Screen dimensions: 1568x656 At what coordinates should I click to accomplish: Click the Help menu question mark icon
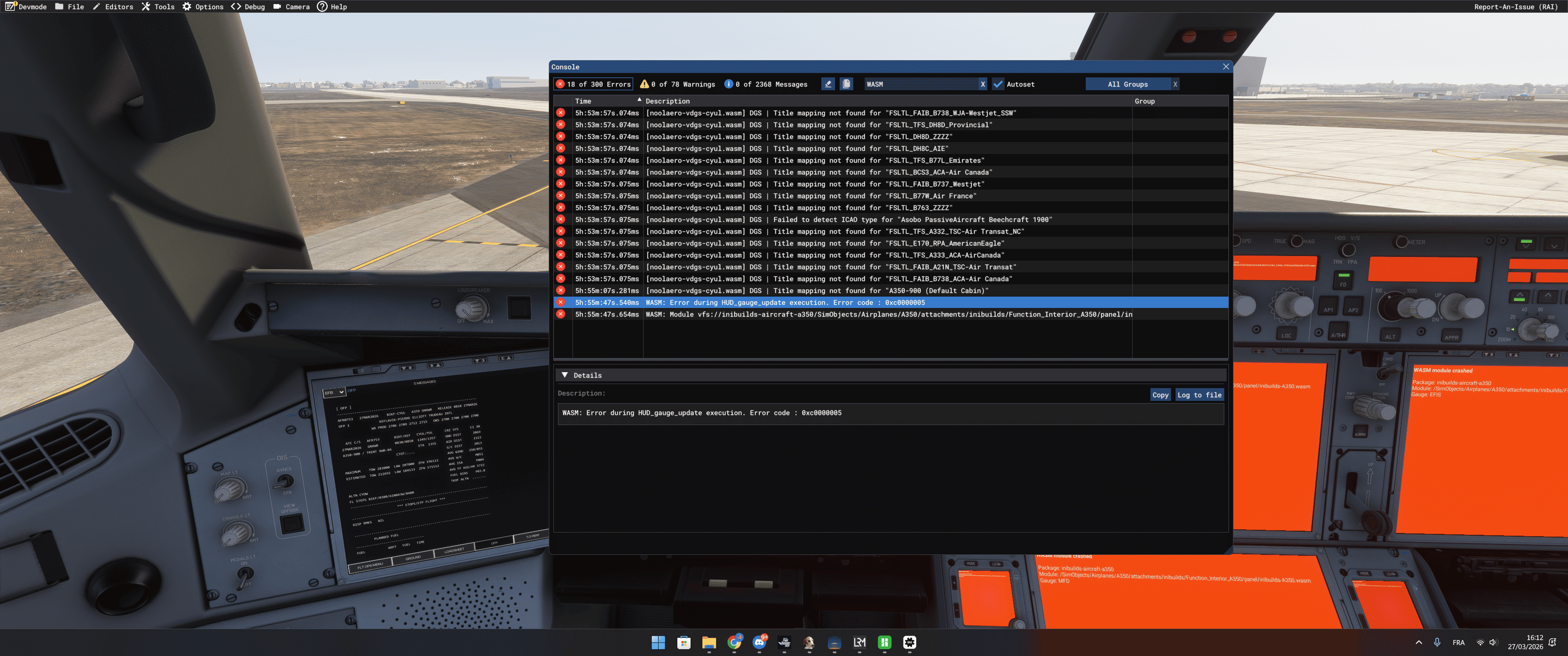322,7
